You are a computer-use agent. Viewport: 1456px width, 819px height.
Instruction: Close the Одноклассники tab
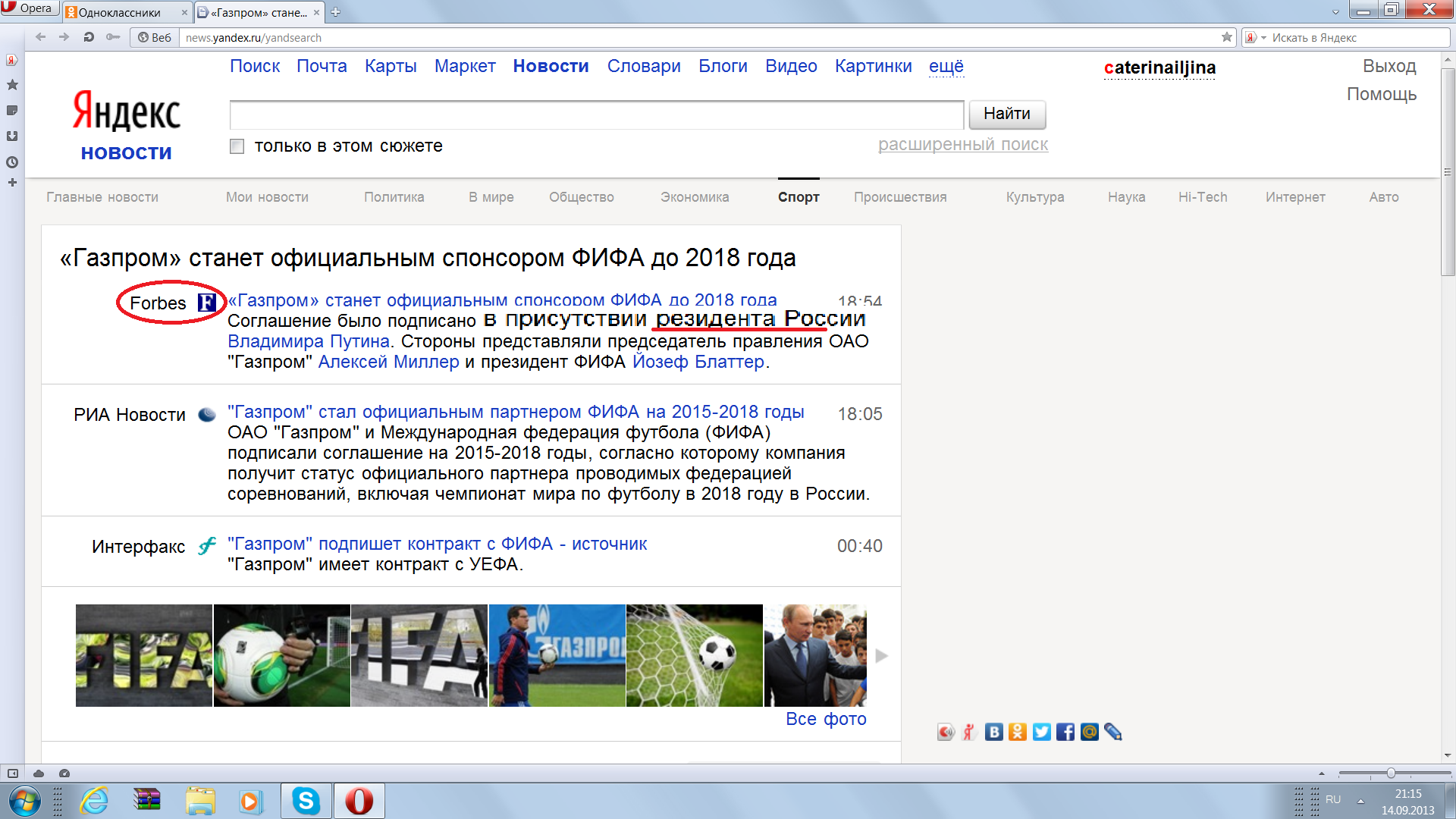tap(184, 13)
